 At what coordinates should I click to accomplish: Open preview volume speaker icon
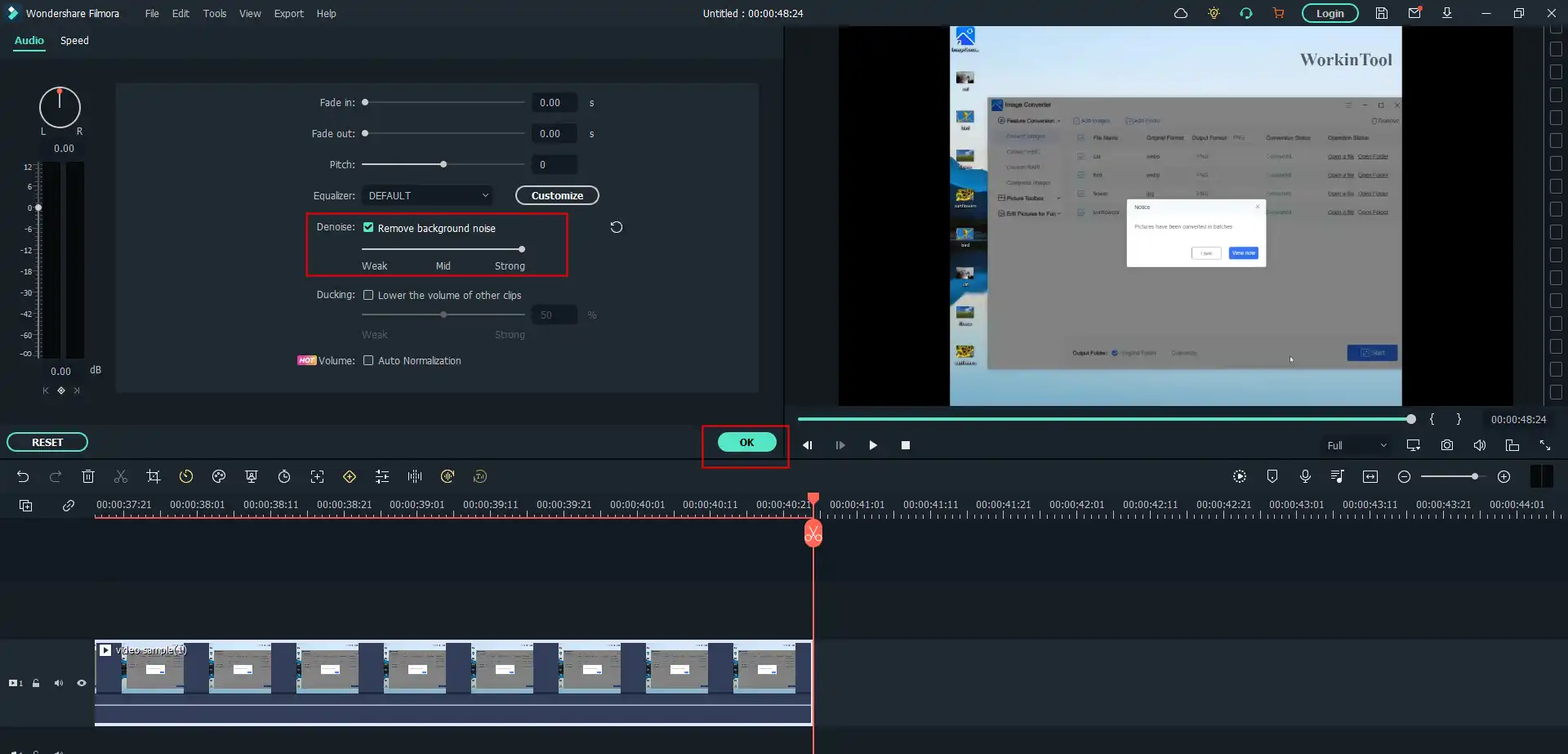(1480, 445)
